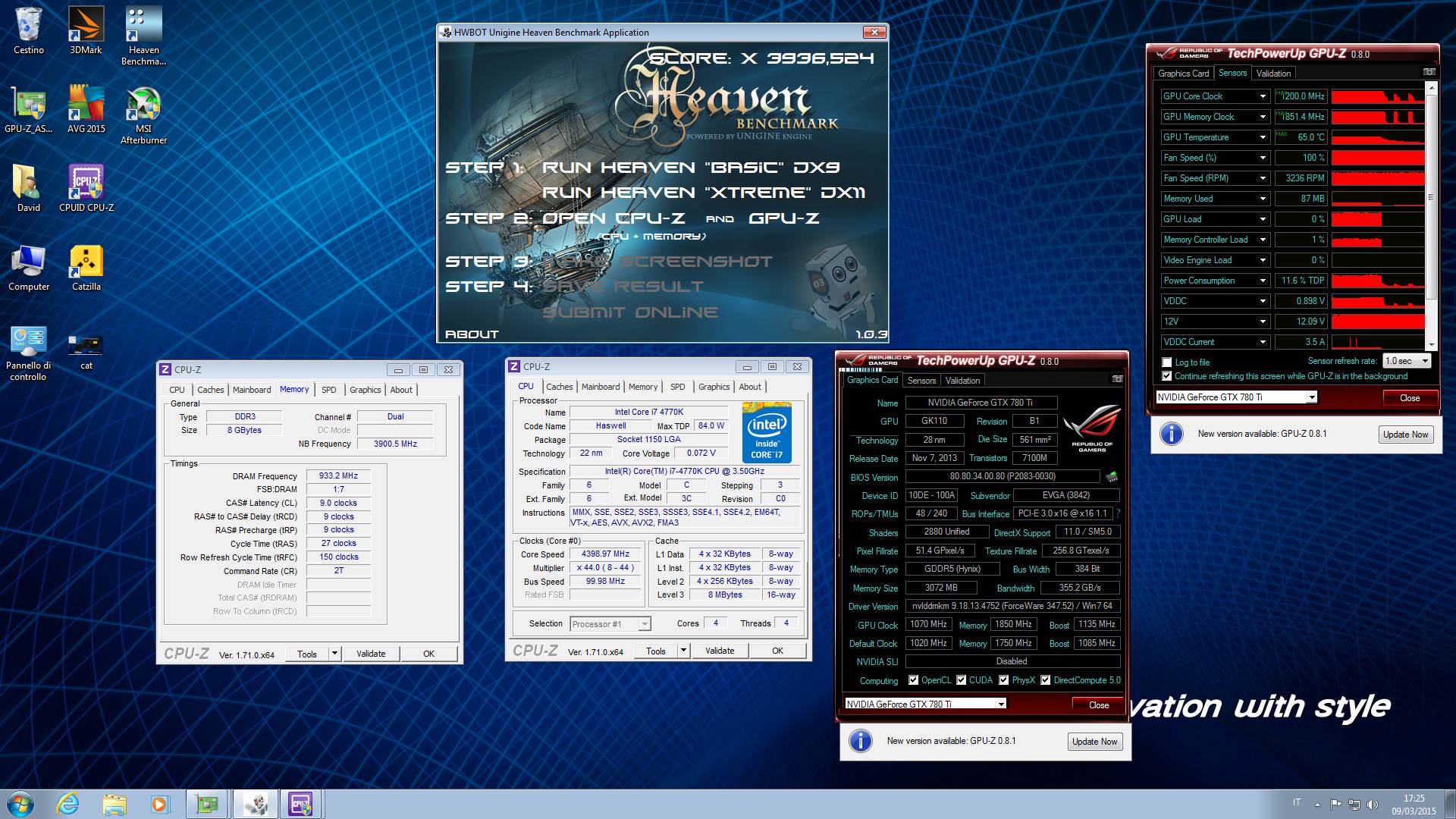This screenshot has width=1456, height=819.
Task: Expand the GPU Core Clock sensor dropdown
Action: [1263, 96]
